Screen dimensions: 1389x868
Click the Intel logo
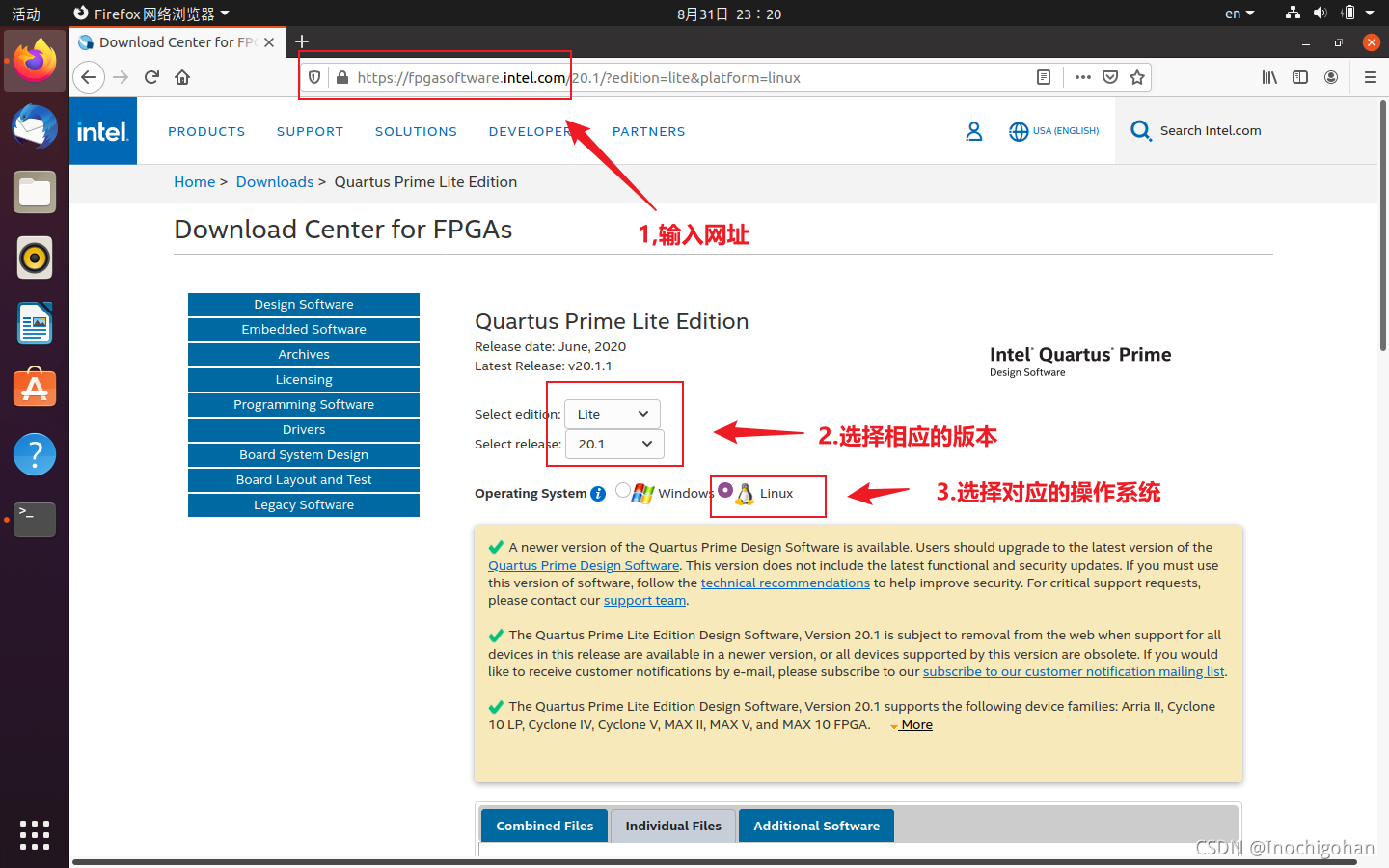click(102, 131)
